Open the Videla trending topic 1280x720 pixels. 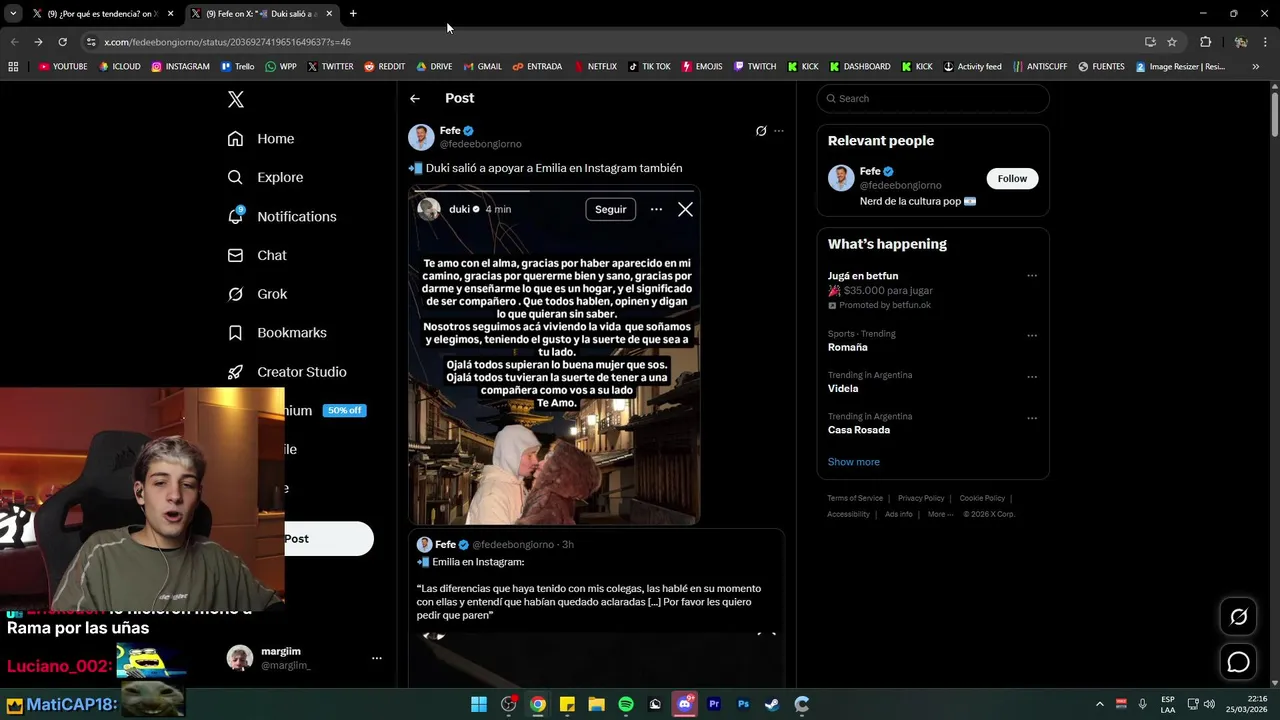[x=843, y=388]
